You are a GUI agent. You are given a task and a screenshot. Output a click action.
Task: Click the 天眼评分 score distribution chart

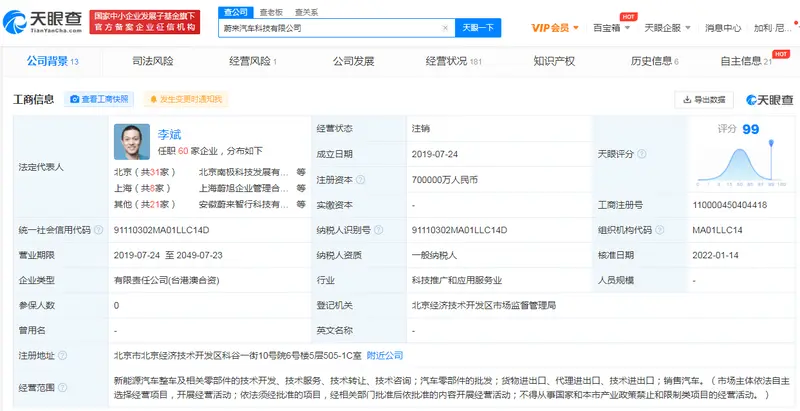[x=742, y=163]
